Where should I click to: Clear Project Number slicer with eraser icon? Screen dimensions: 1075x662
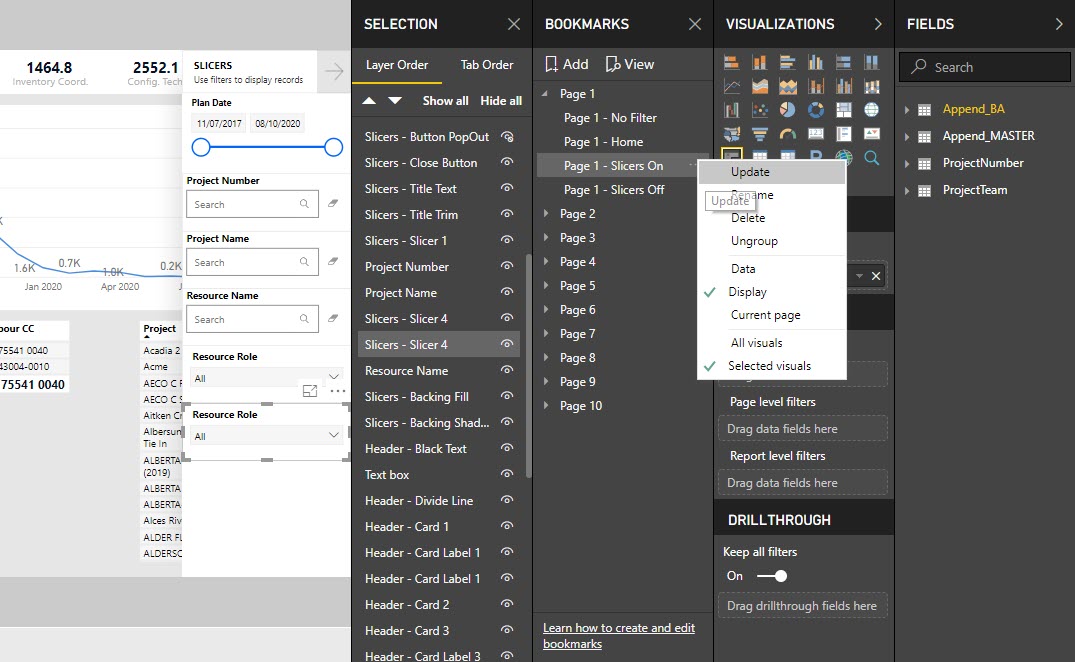point(333,204)
